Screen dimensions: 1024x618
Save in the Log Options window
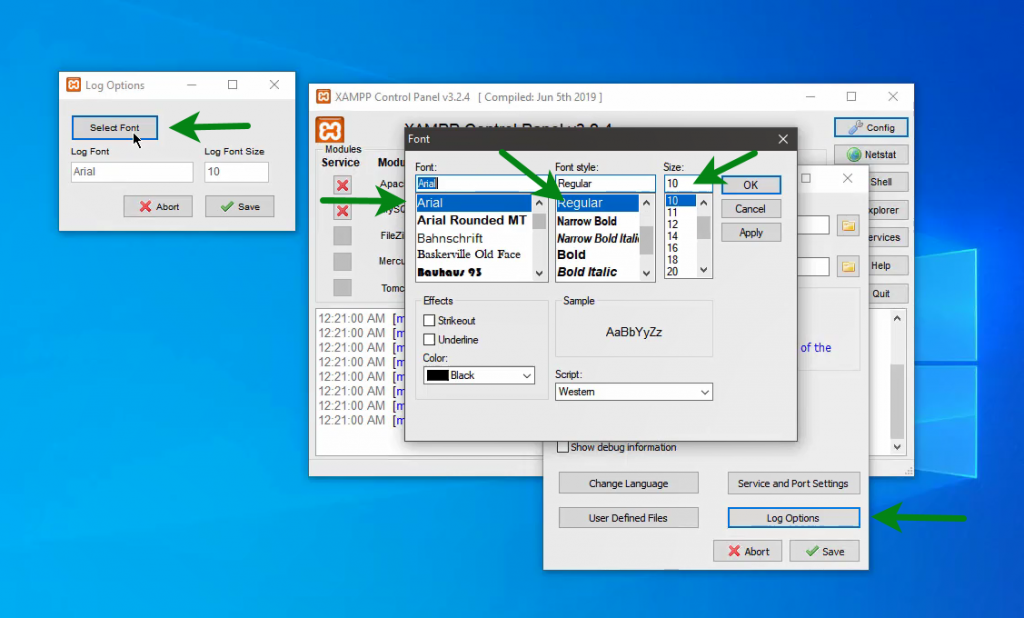click(240, 206)
